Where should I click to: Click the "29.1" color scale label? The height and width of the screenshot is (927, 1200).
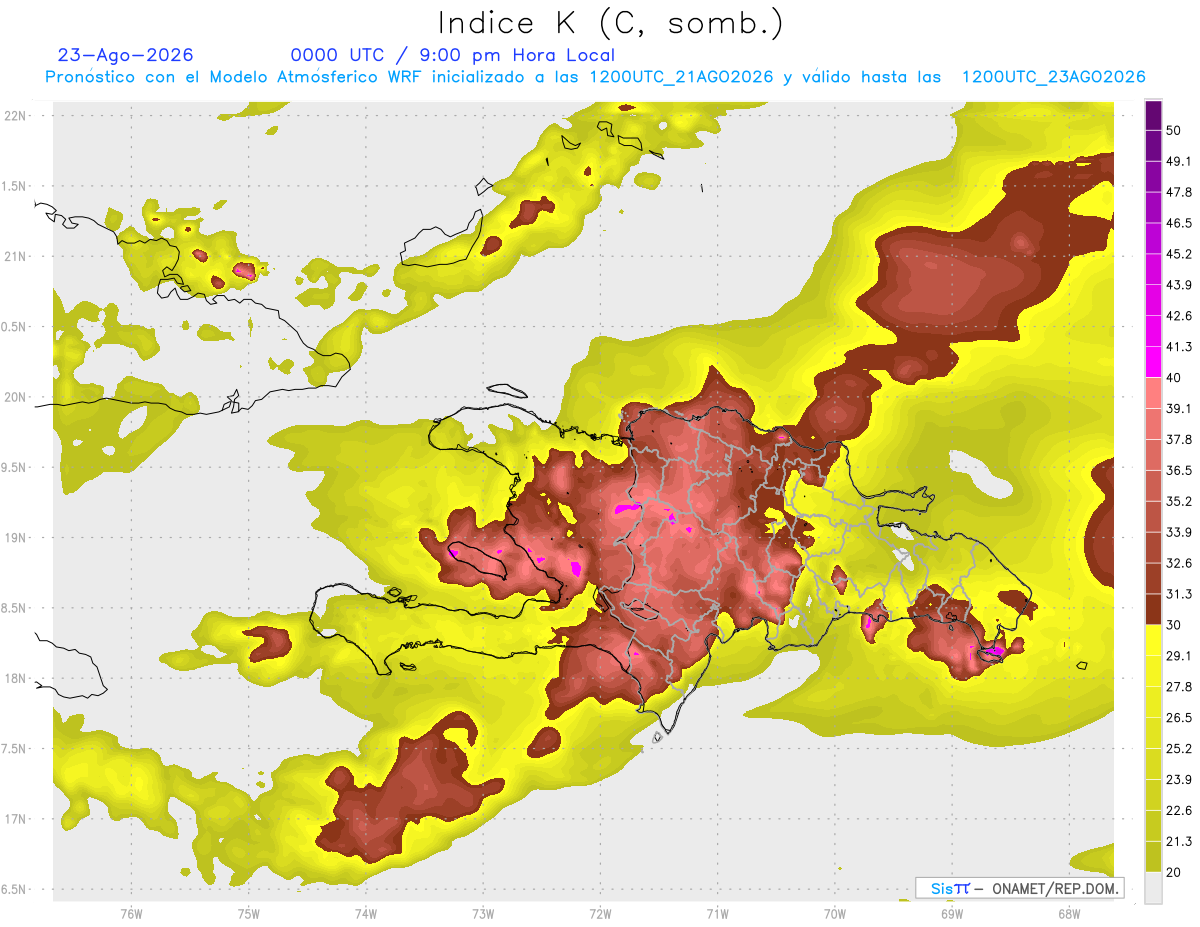coord(1179,655)
